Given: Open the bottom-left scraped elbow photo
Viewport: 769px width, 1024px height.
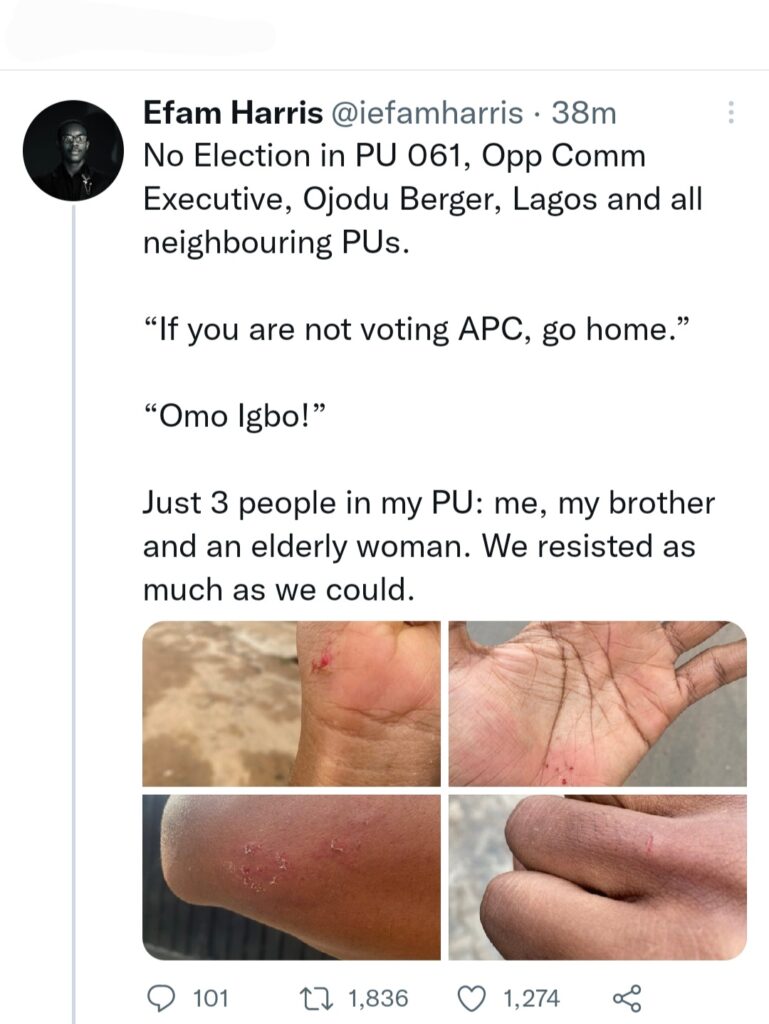Looking at the screenshot, I should (291, 877).
